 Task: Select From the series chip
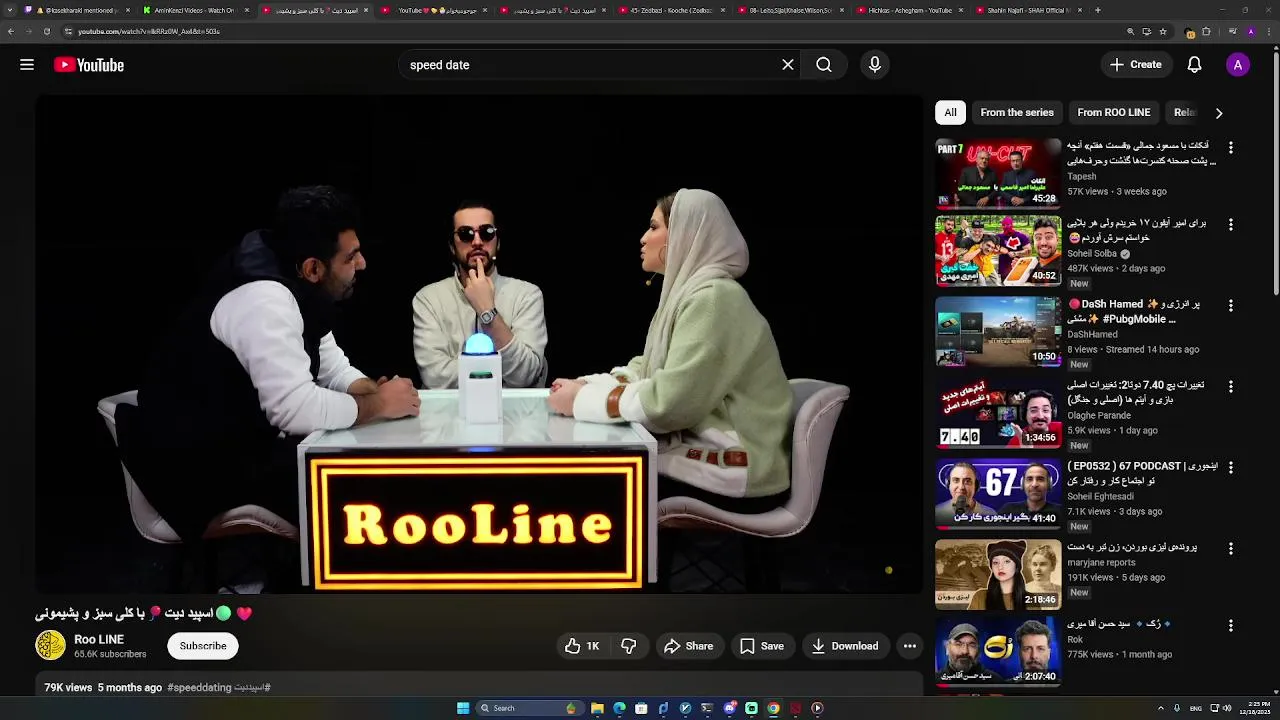pos(1017,113)
